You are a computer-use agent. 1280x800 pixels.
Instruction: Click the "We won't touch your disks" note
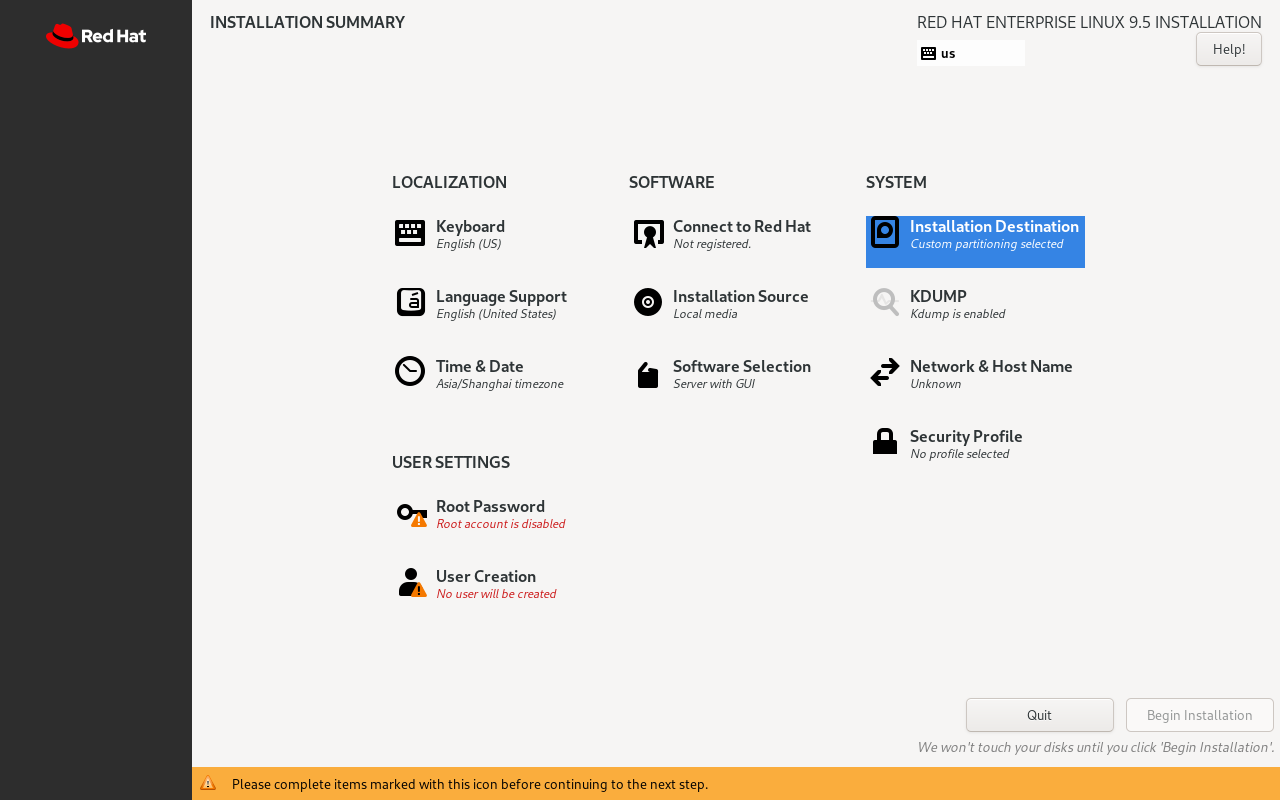[1096, 747]
